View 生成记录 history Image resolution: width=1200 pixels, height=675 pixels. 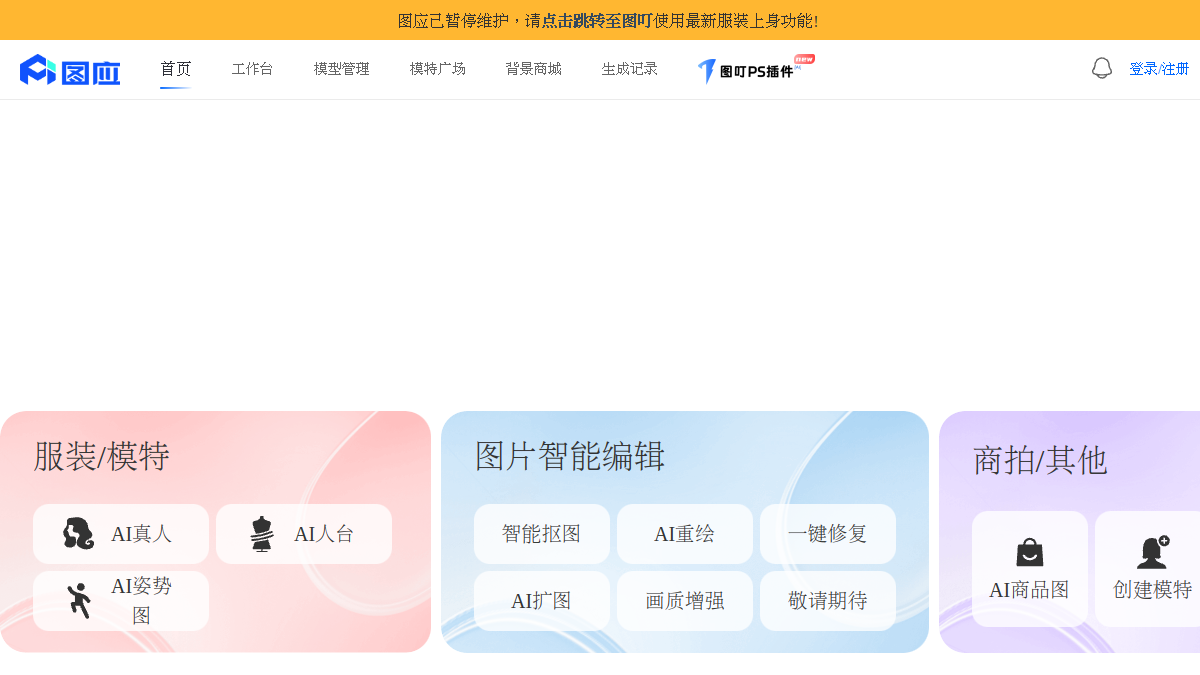(630, 69)
